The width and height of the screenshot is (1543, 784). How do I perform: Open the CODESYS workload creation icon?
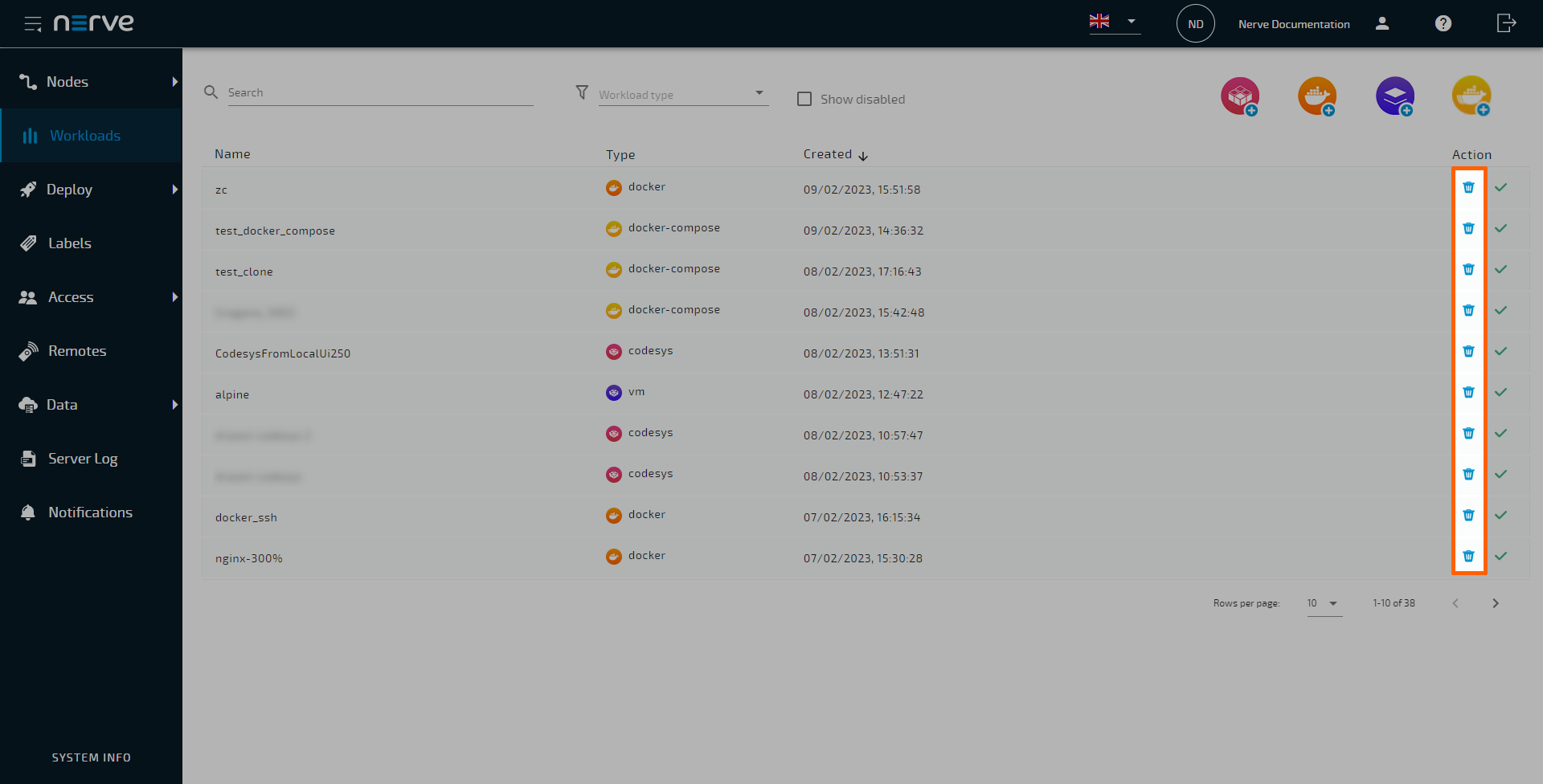[x=1239, y=96]
